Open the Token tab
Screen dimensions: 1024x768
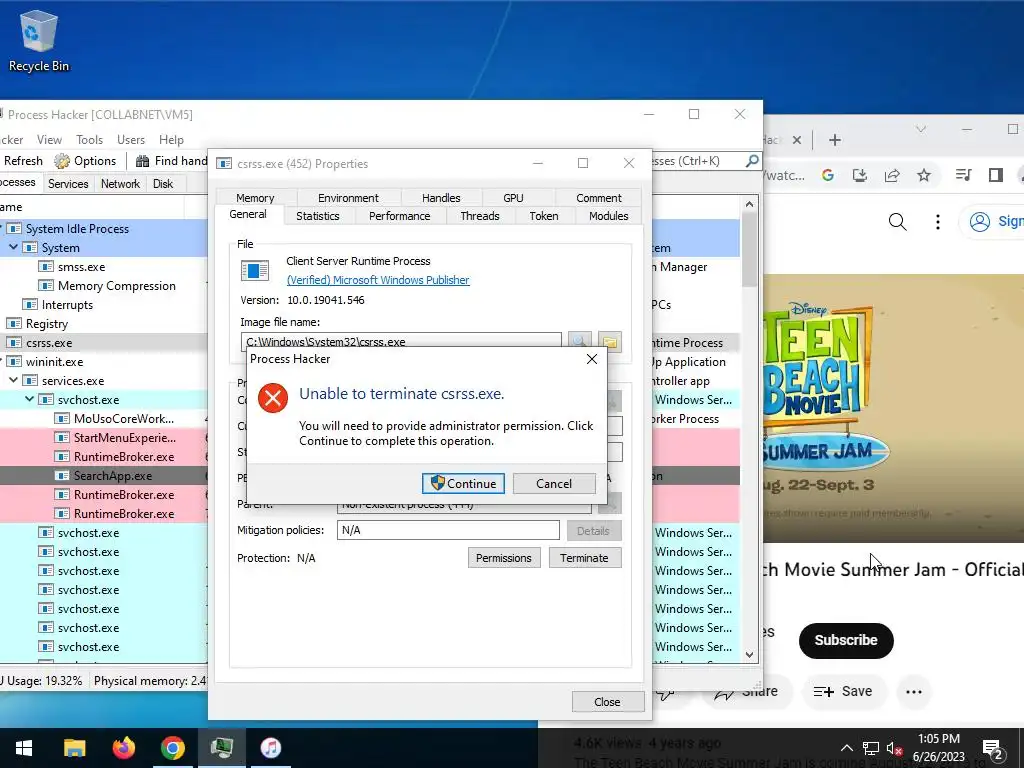coord(543,216)
